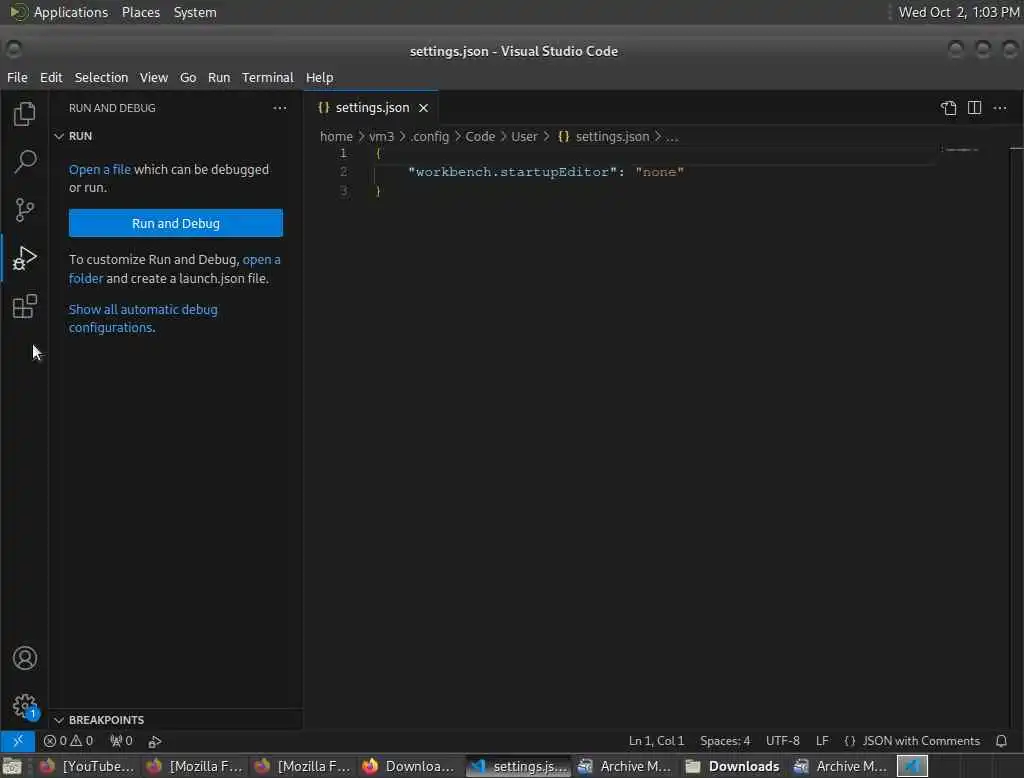
Task: Click the Open Settings (UI) editor icon
Action: point(948,108)
